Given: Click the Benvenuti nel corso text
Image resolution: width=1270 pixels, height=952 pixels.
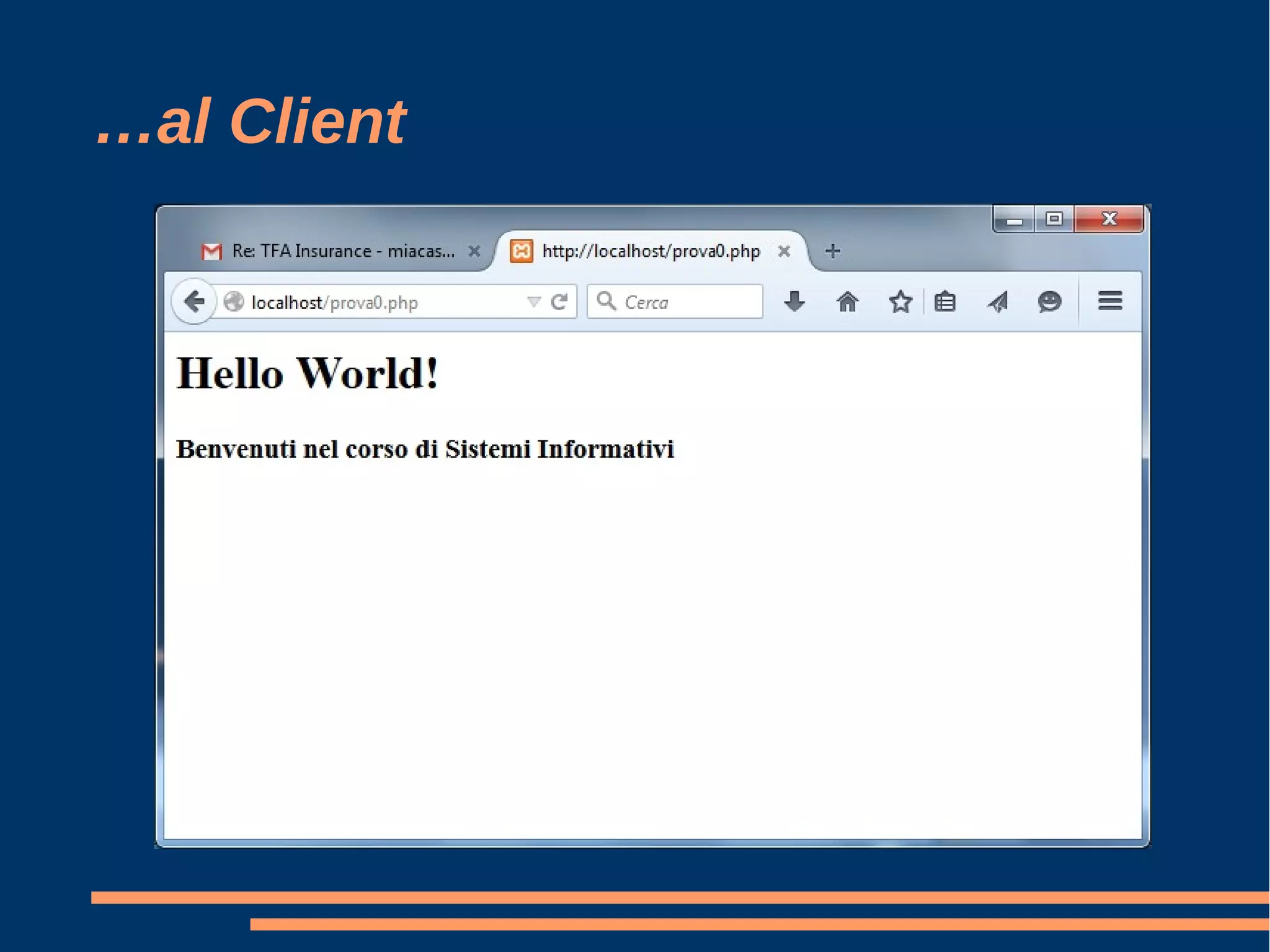Looking at the screenshot, I should pos(425,448).
